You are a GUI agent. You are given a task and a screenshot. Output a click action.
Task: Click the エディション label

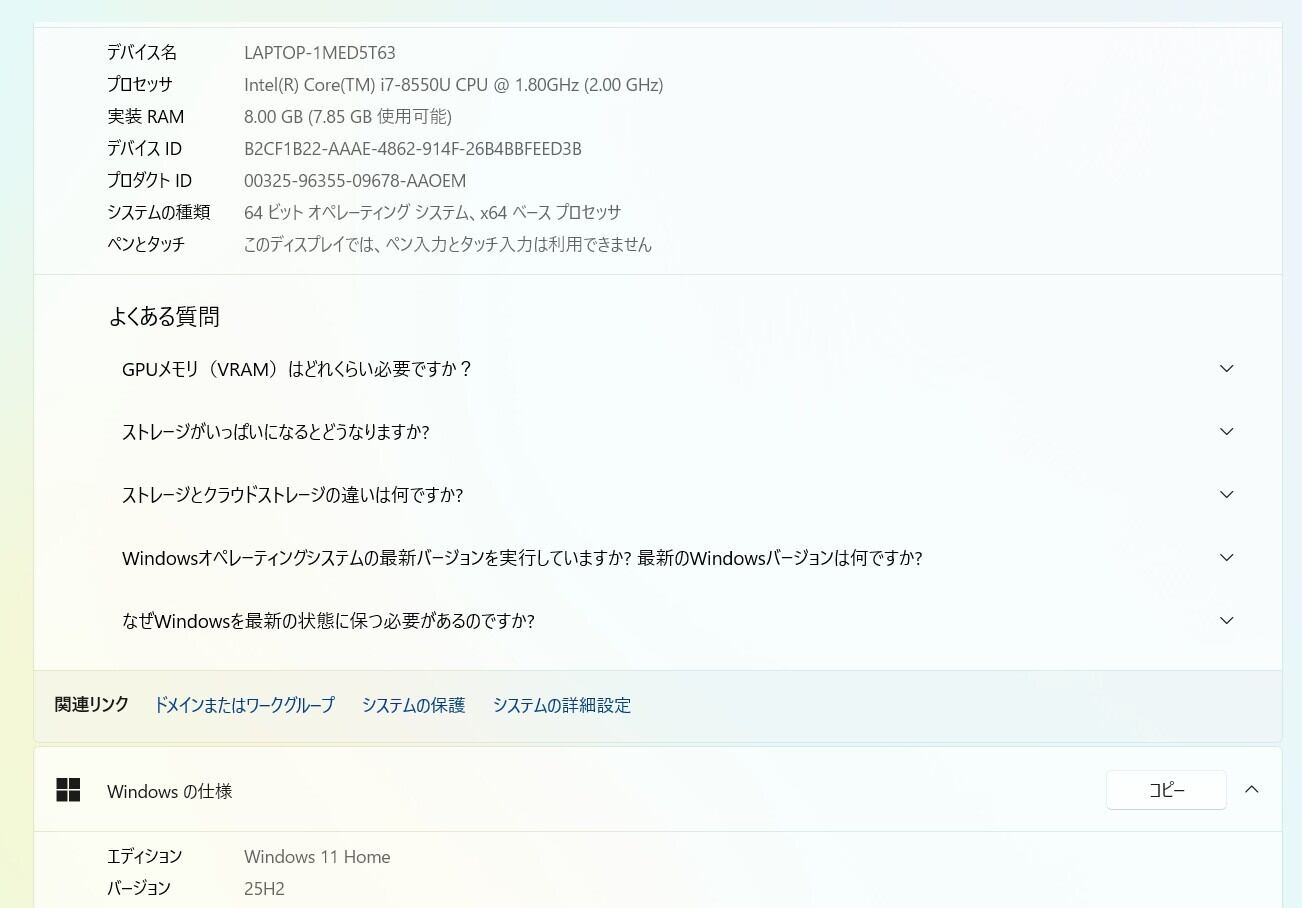145,857
